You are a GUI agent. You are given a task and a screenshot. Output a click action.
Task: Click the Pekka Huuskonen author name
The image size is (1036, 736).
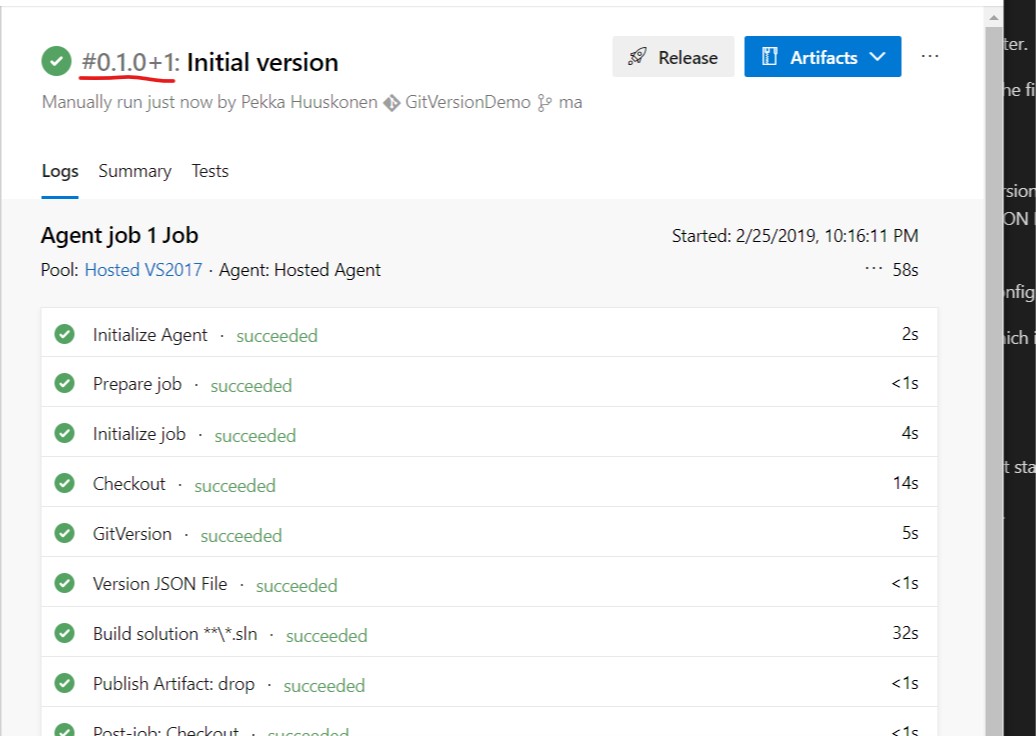pos(309,102)
